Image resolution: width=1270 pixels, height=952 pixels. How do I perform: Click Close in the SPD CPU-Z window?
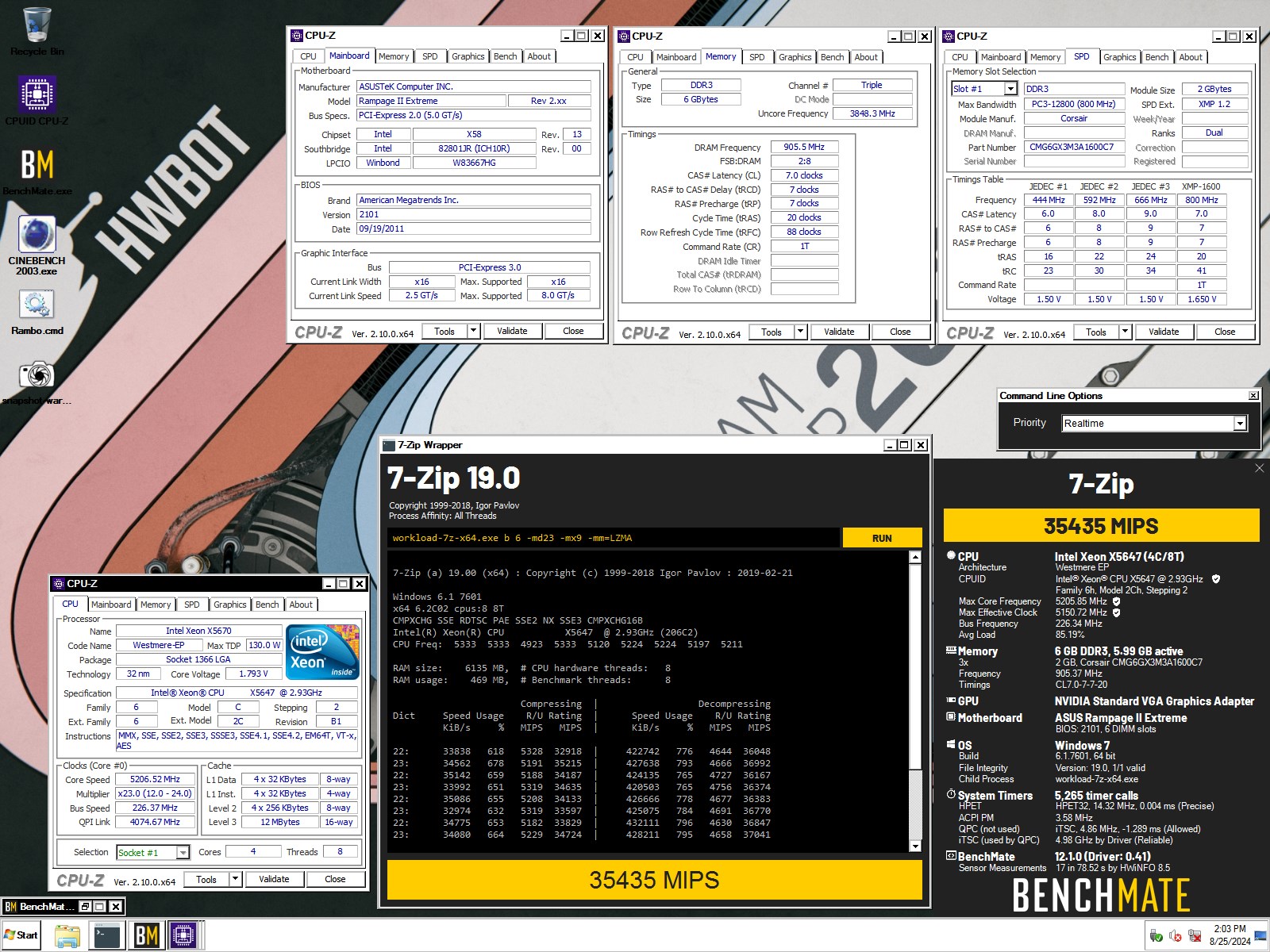coord(1225,332)
